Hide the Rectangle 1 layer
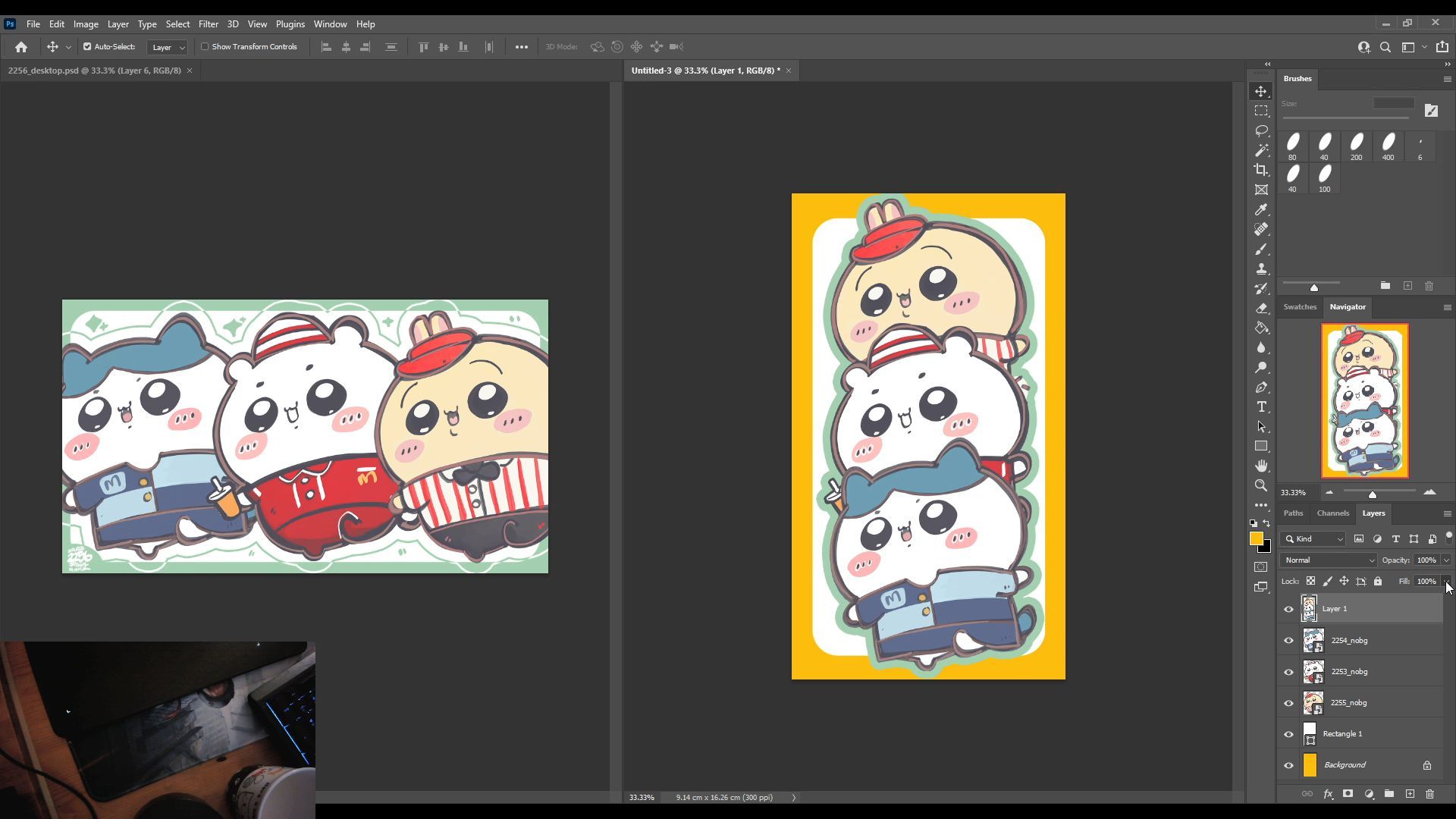Viewport: 1456px width, 819px height. pos(1288,734)
